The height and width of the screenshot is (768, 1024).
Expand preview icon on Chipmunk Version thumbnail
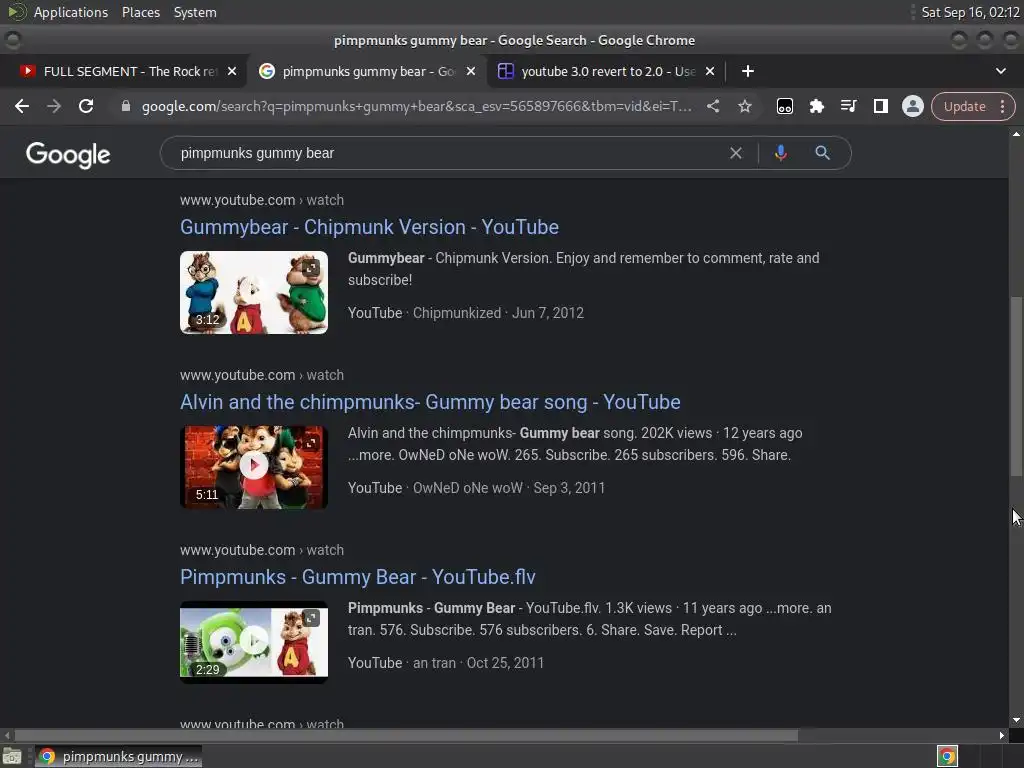[311, 267]
